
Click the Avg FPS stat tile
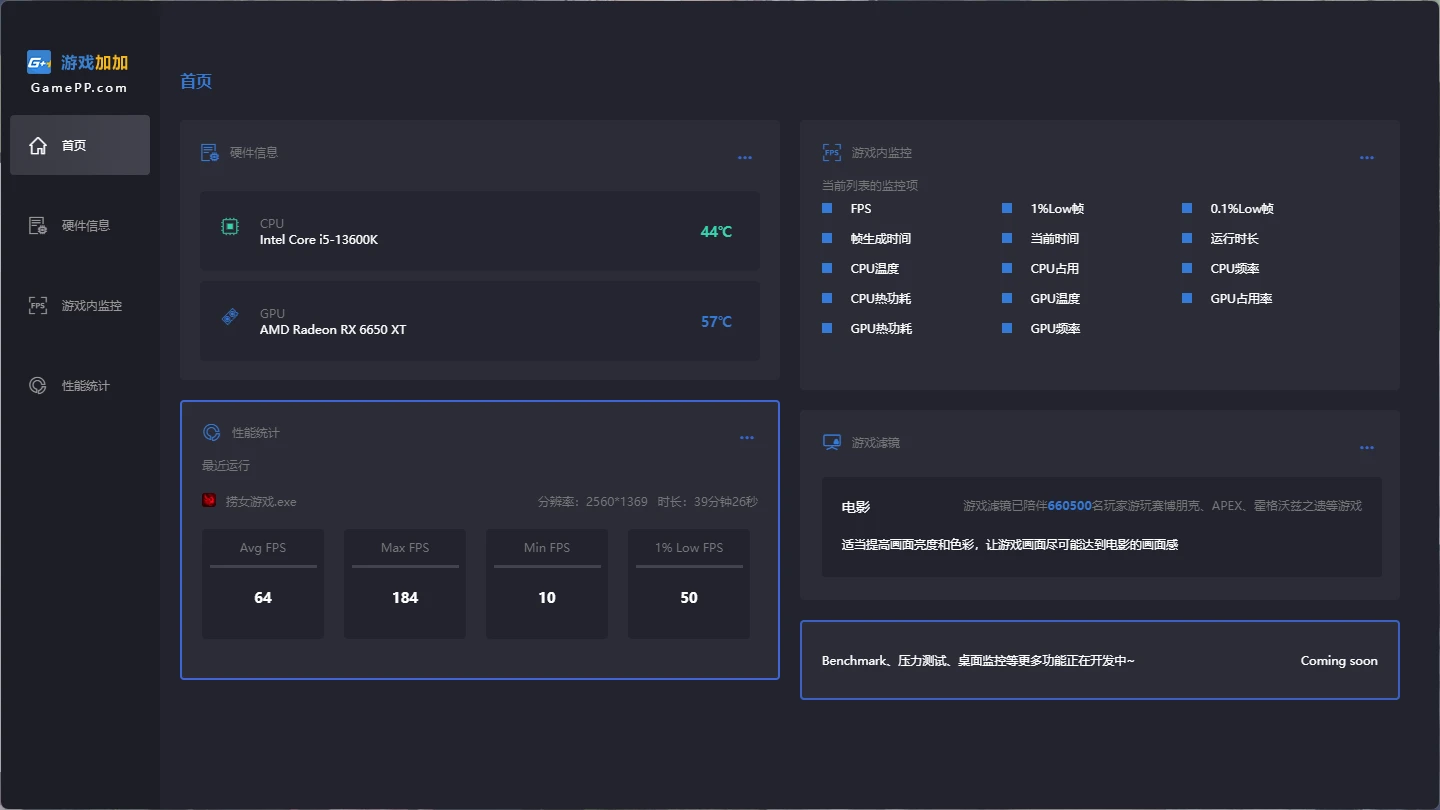[x=263, y=584]
